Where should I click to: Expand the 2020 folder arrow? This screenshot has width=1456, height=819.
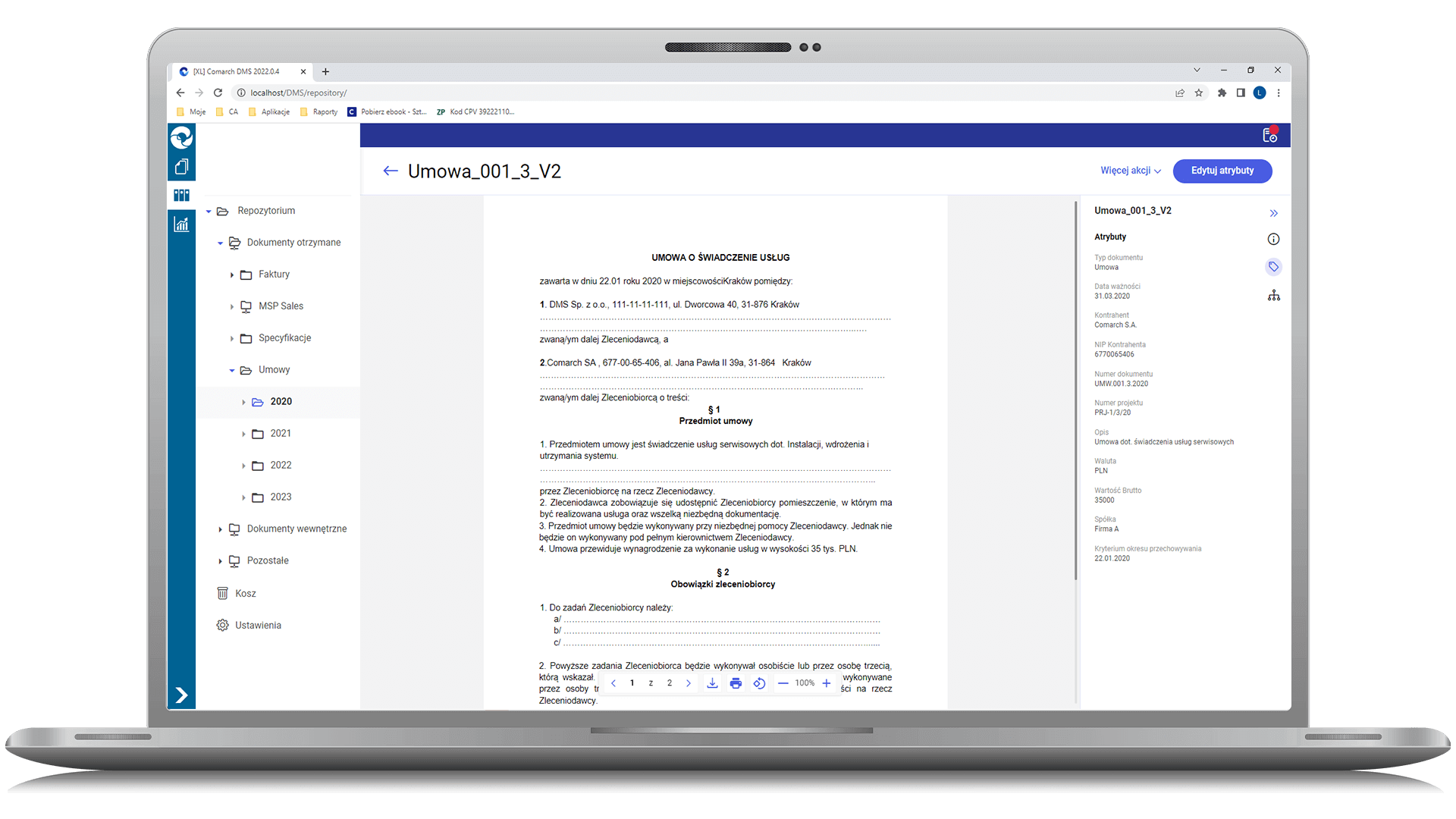coord(243,402)
